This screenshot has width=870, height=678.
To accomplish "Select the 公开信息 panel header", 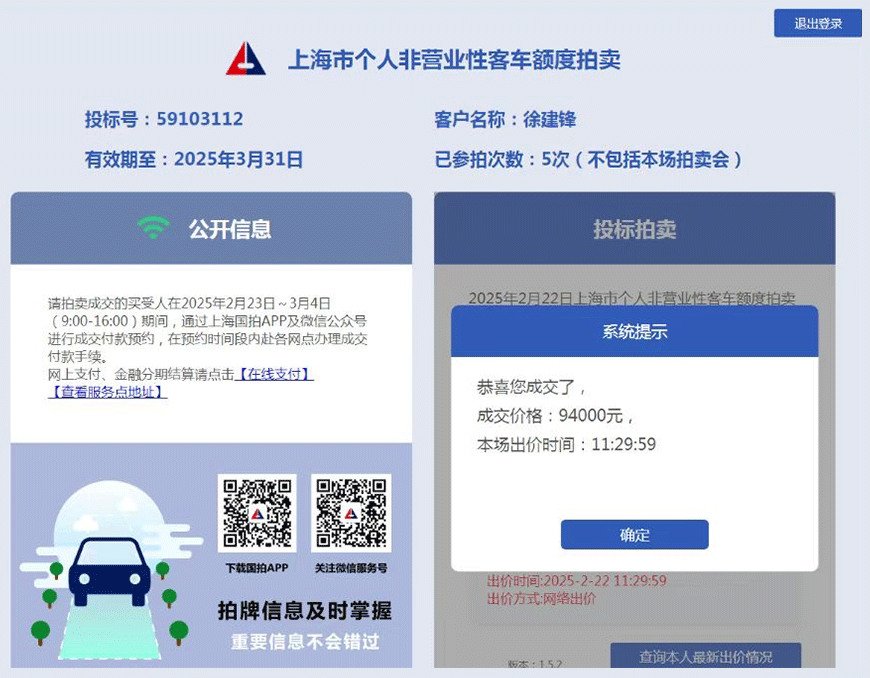I will [211, 229].
